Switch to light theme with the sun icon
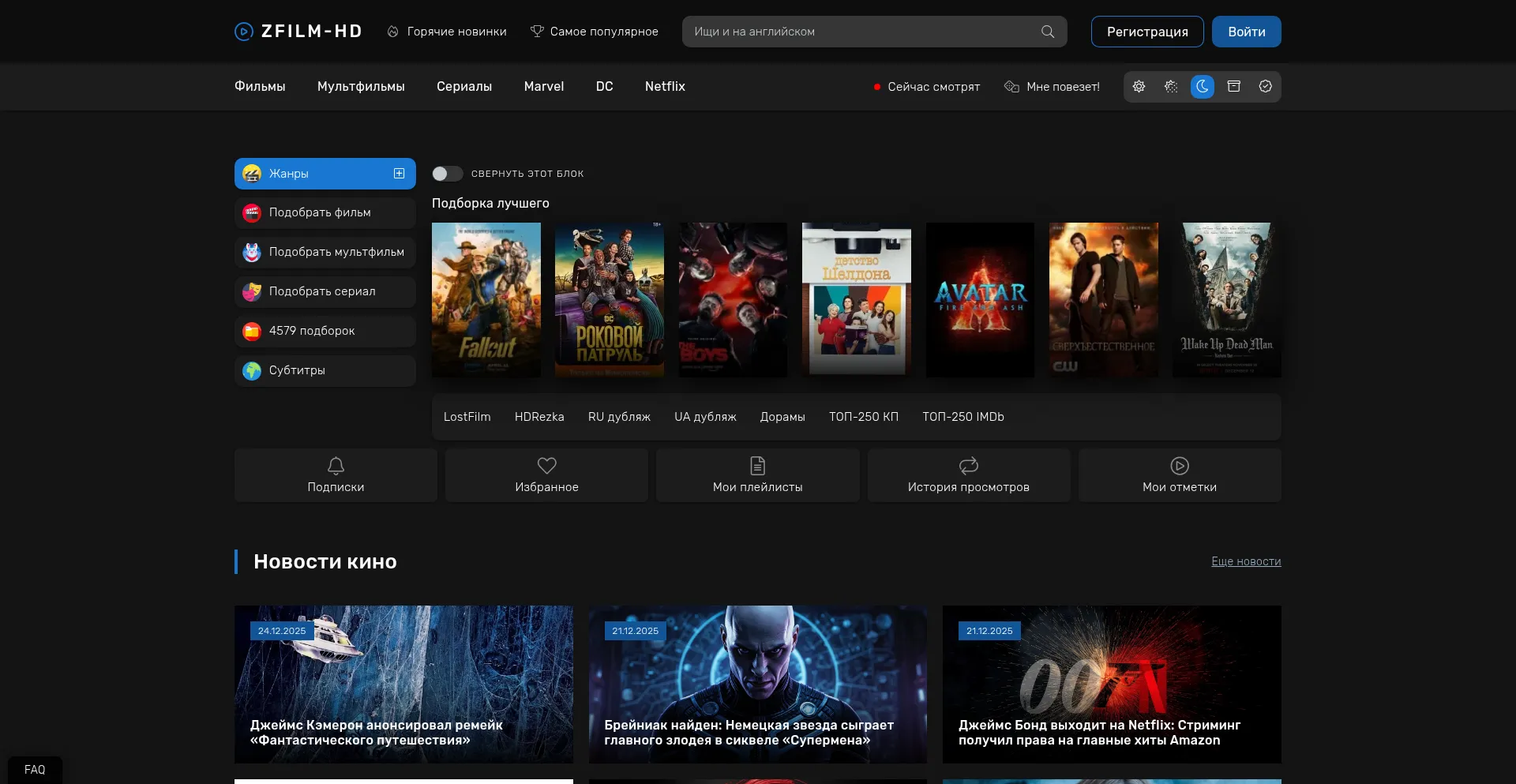Image resolution: width=1516 pixels, height=784 pixels. coord(1170,87)
